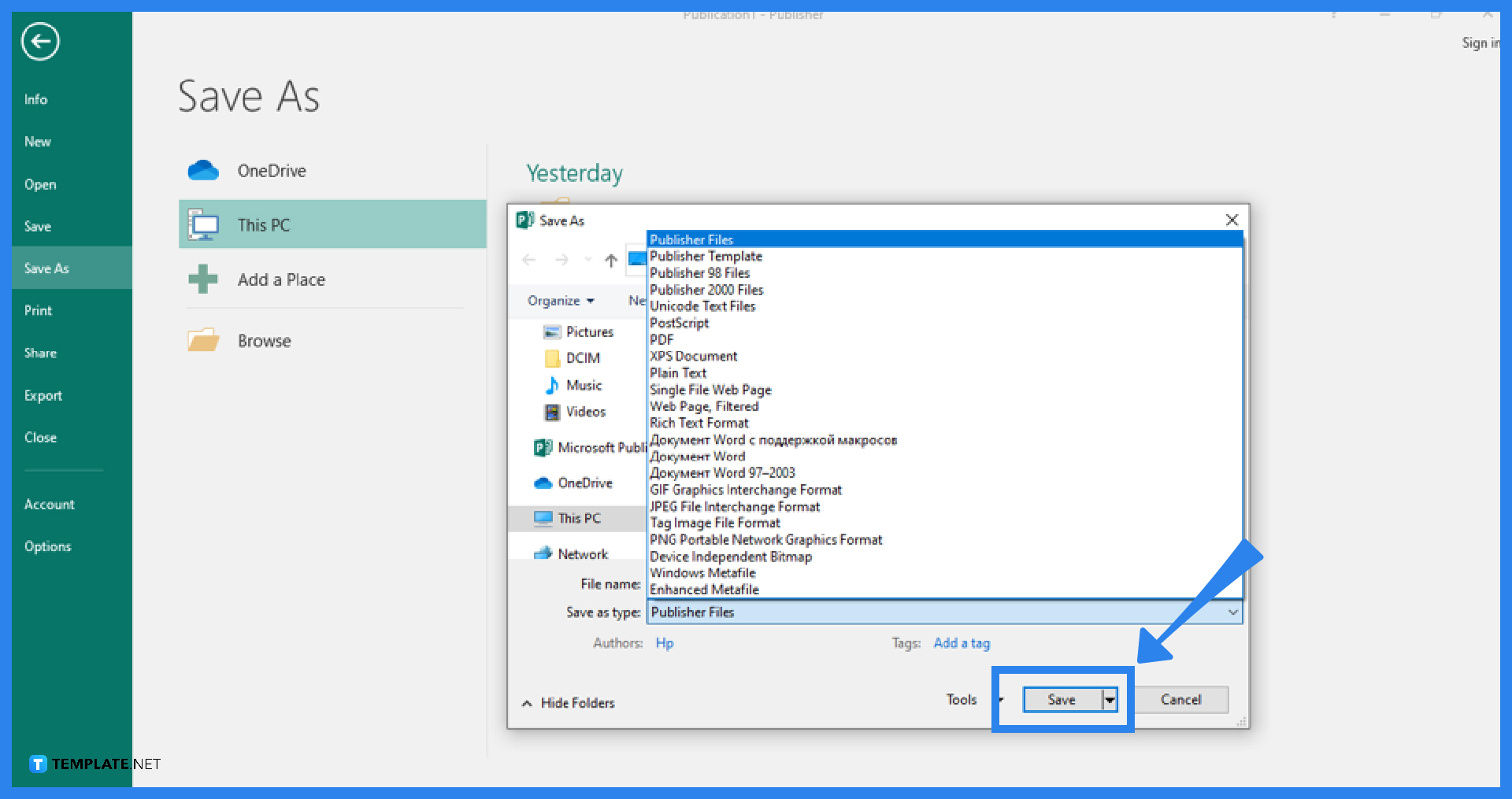Click the Add a tag link
The height and width of the screenshot is (799, 1512).
(961, 643)
